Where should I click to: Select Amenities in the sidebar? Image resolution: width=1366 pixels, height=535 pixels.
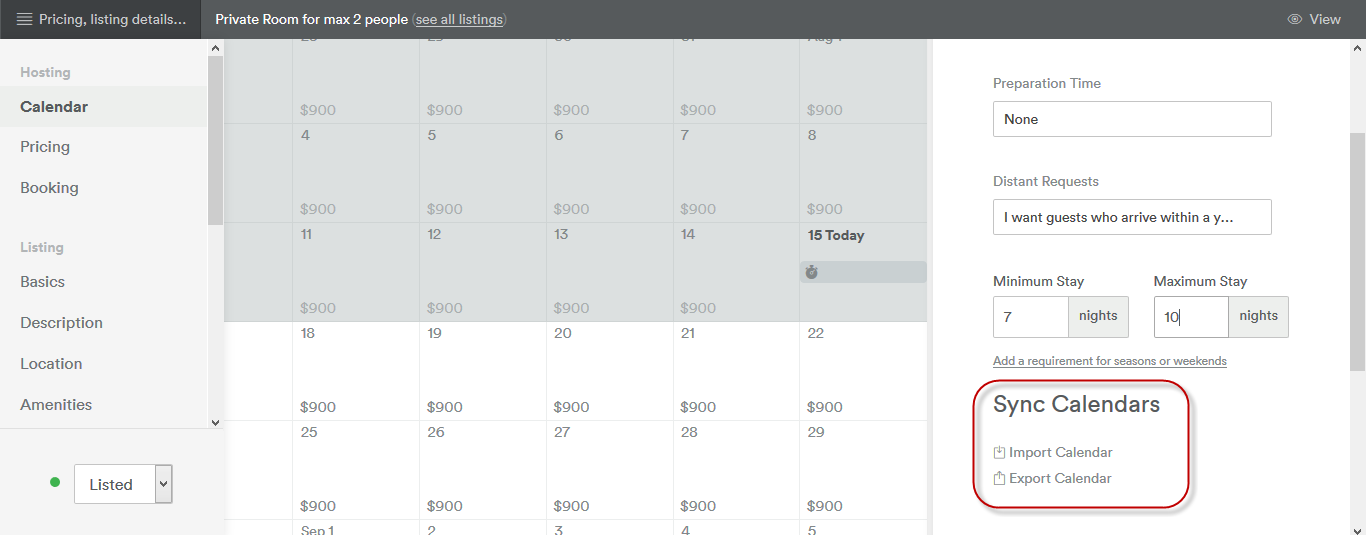[x=56, y=405]
